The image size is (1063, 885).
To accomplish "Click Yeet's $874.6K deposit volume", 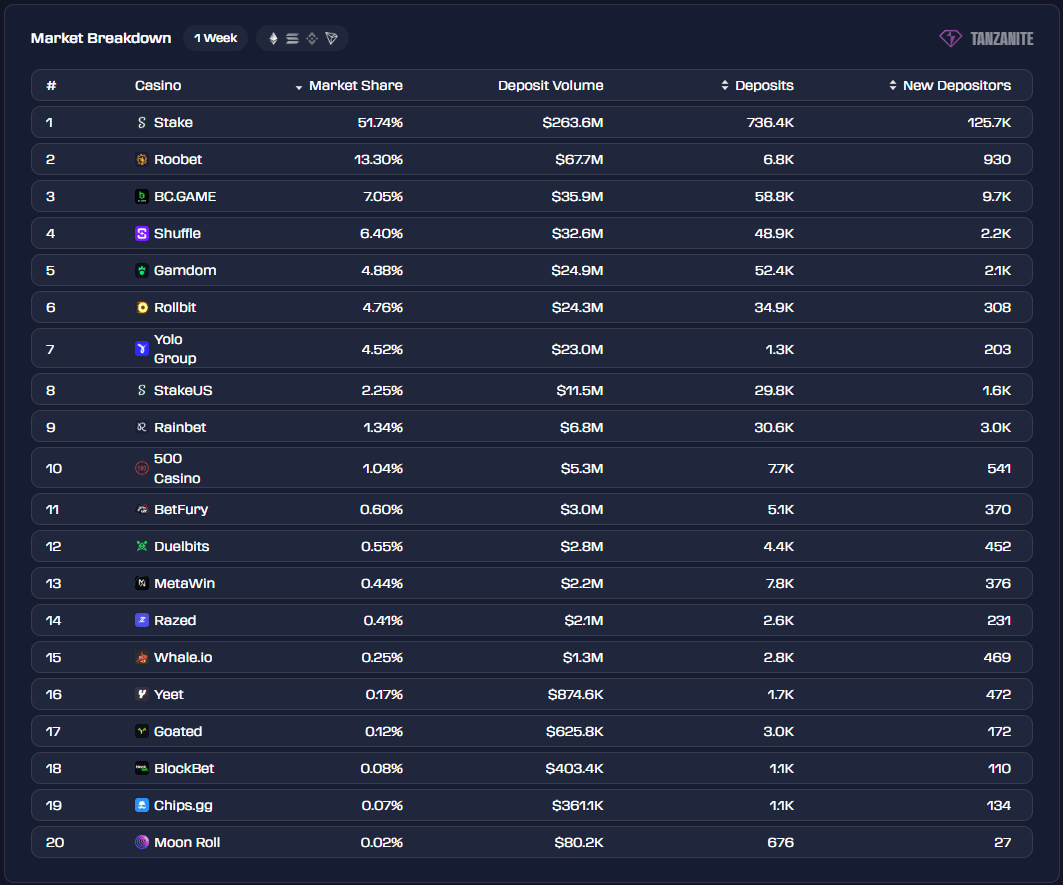I will coord(576,694).
